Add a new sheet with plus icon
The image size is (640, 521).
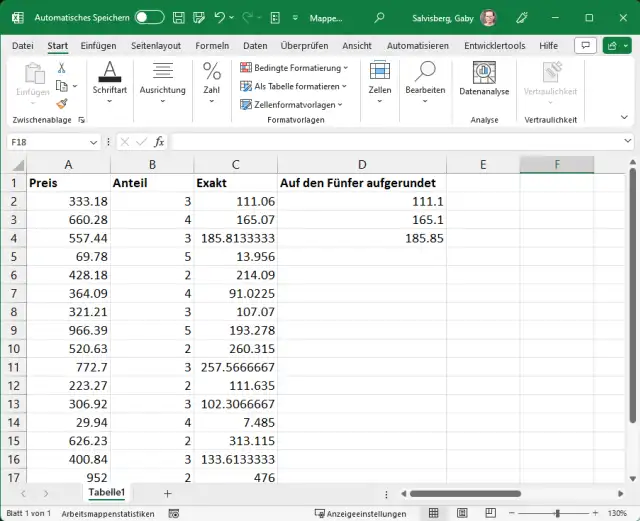pyautogui.click(x=167, y=493)
